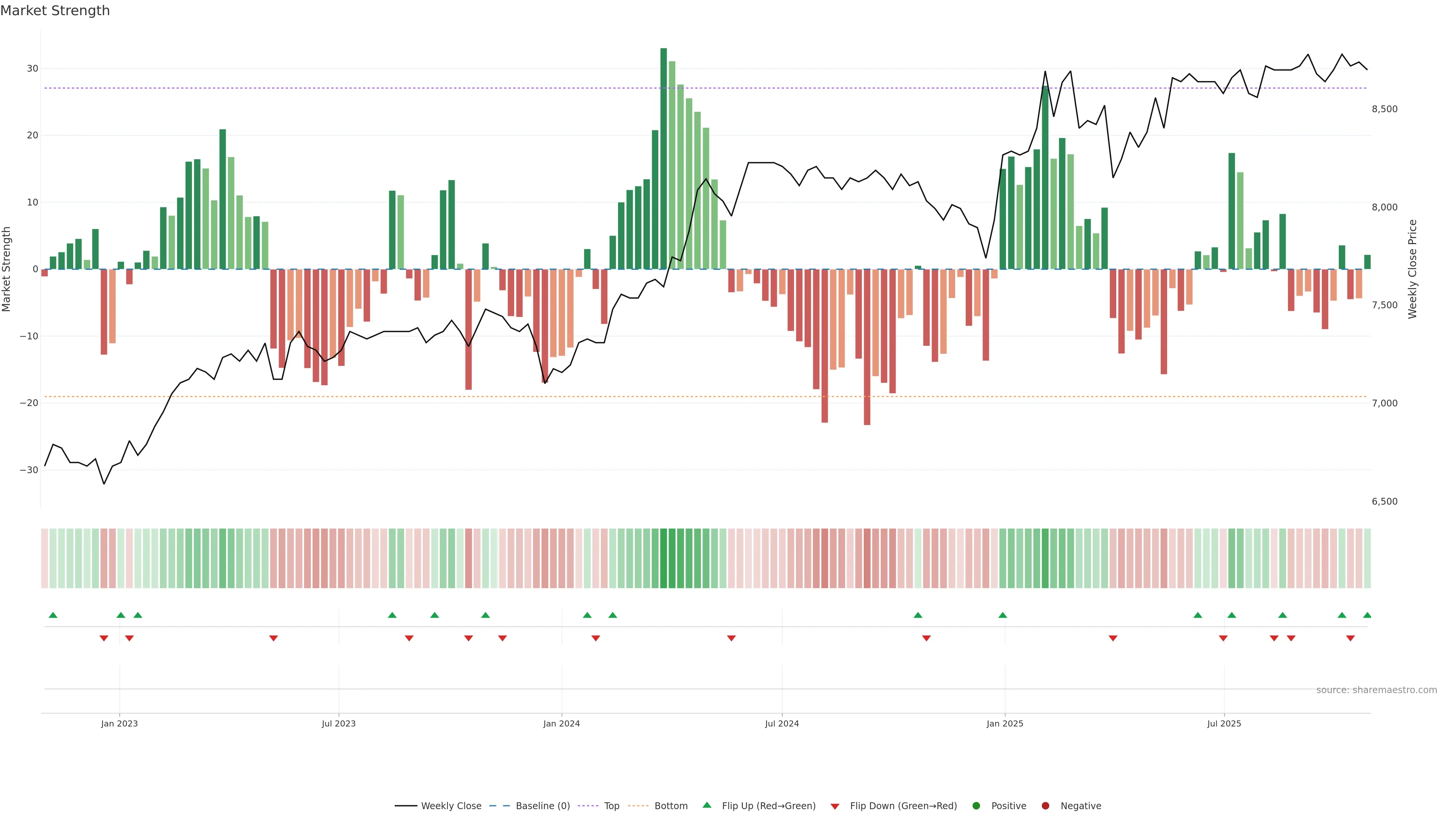The height and width of the screenshot is (819, 1456).
Task: Select the rightmost red flip-down triangle marker
Action: (x=1350, y=638)
